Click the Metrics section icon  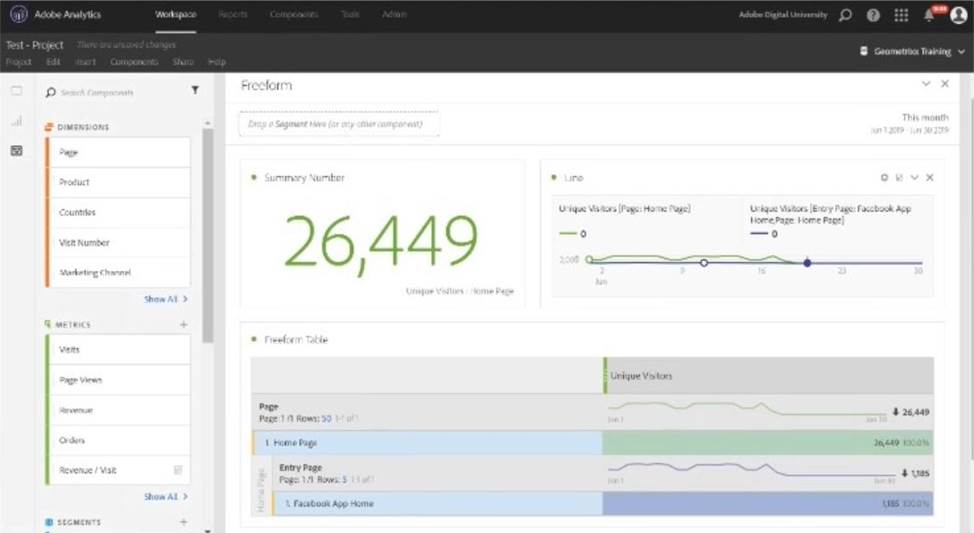[48, 324]
